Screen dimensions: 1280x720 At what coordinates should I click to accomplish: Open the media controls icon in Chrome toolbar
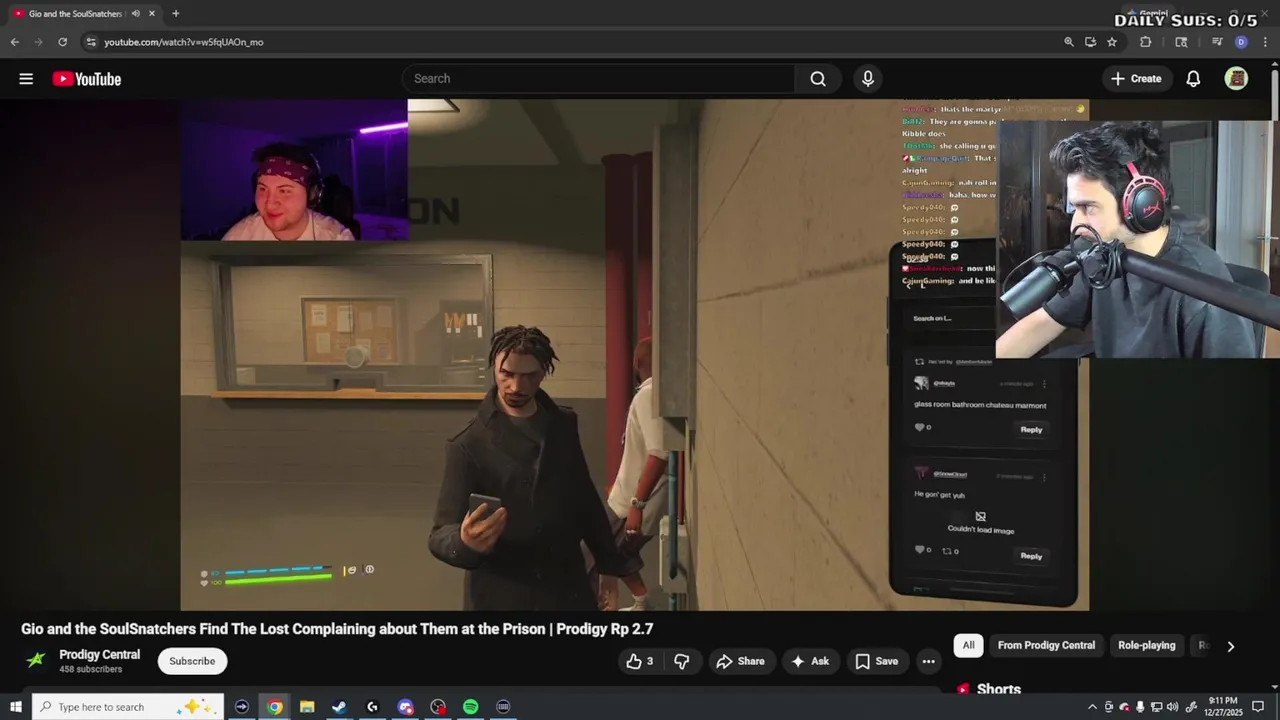(x=1217, y=42)
